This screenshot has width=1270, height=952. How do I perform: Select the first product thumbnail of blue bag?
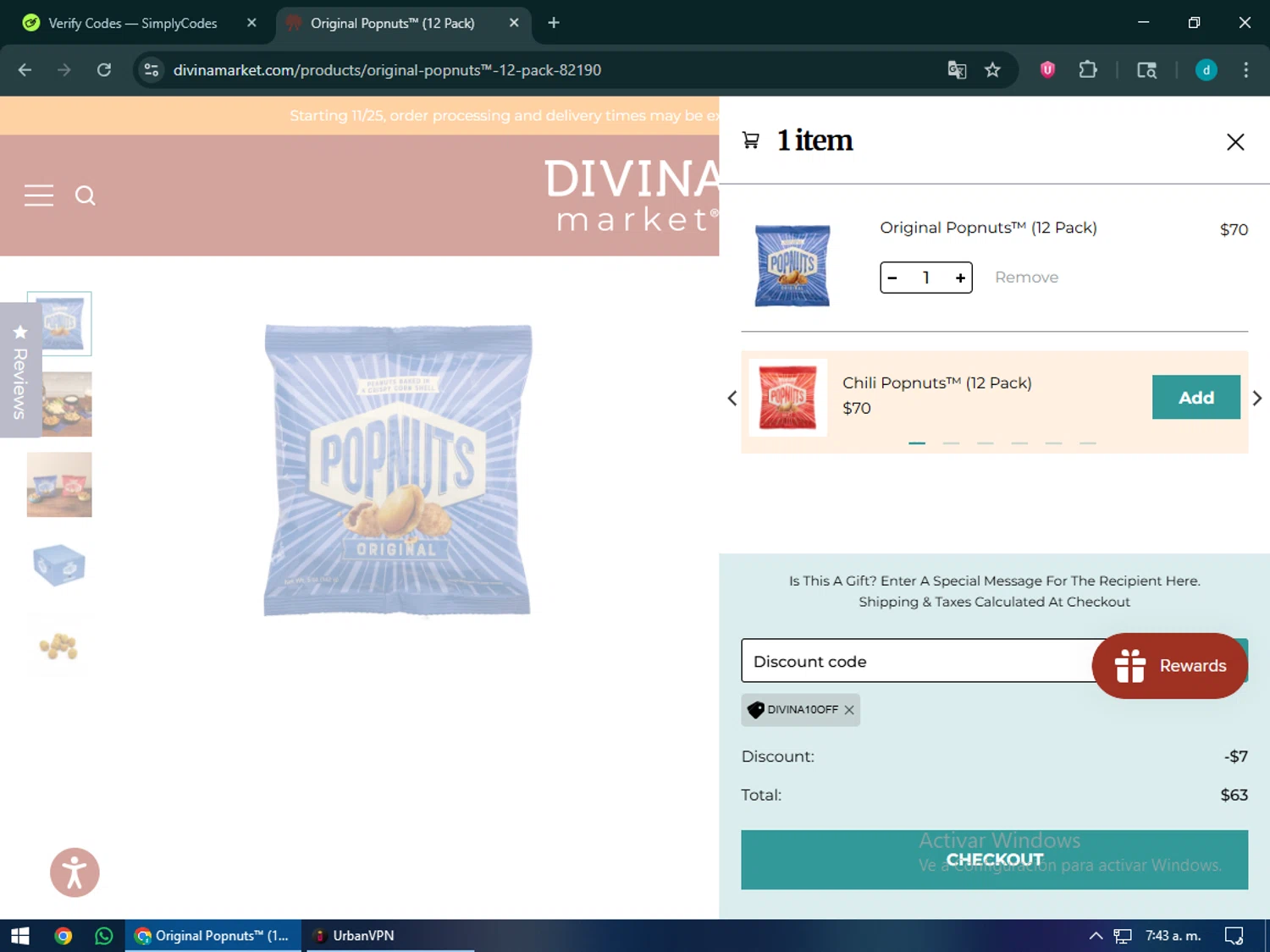point(59,323)
